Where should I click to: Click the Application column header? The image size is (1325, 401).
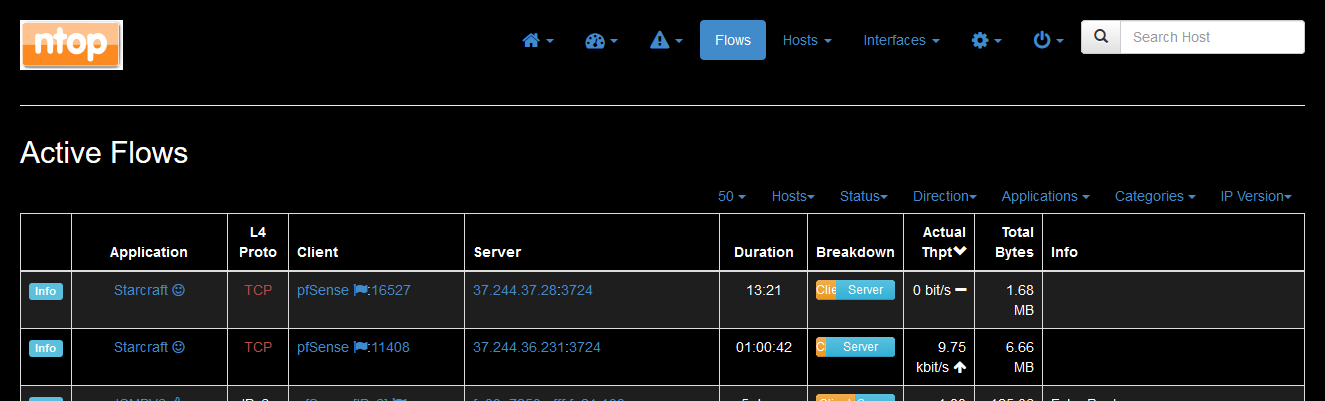click(x=149, y=252)
